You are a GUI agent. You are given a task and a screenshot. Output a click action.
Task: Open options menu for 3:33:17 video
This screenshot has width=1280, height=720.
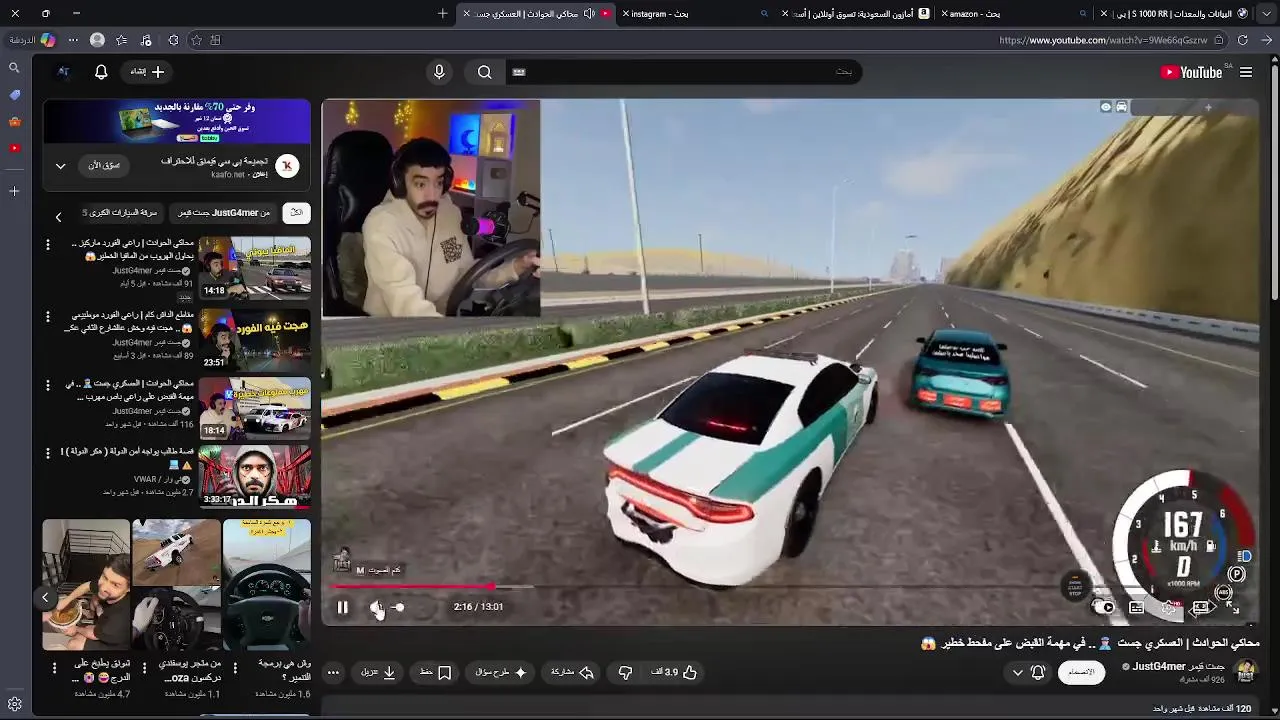(47, 452)
